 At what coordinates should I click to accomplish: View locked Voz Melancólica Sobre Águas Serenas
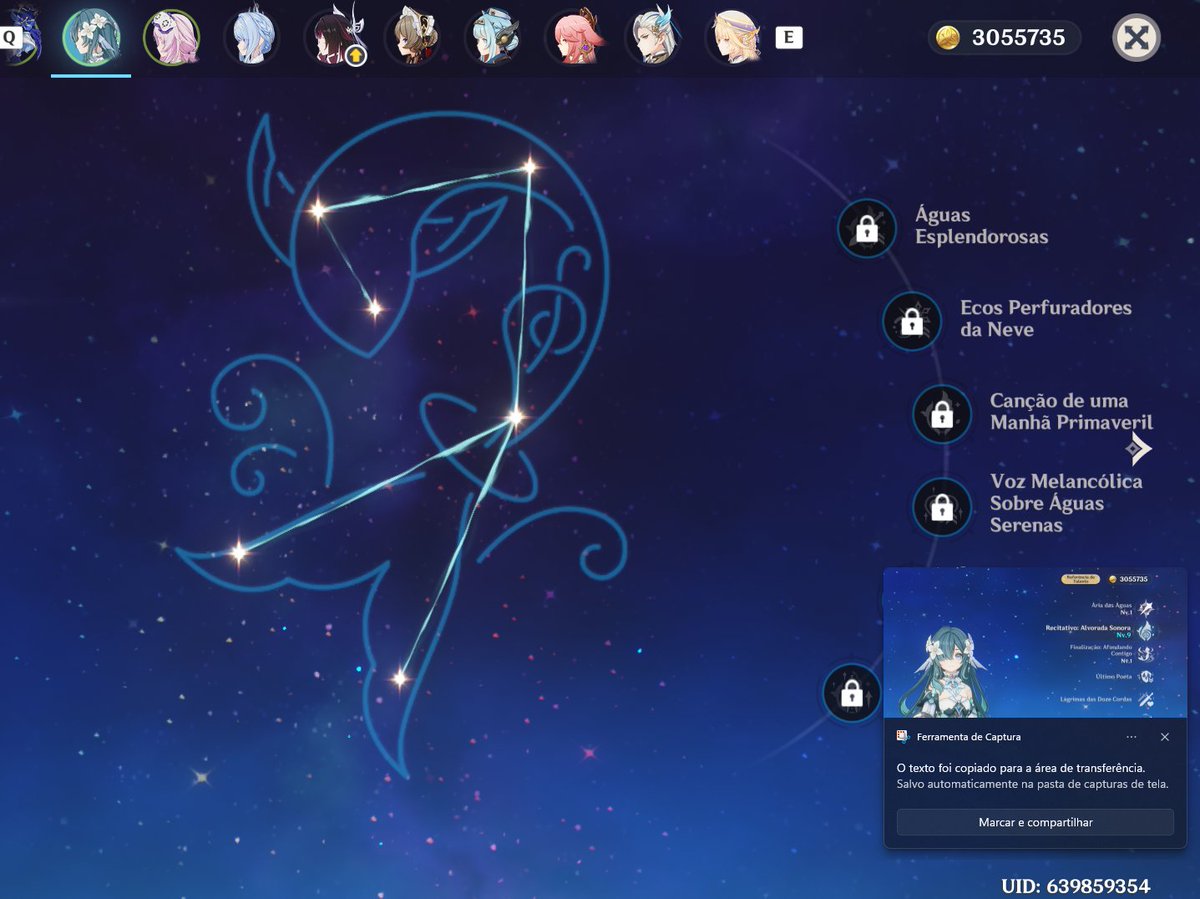tap(941, 507)
